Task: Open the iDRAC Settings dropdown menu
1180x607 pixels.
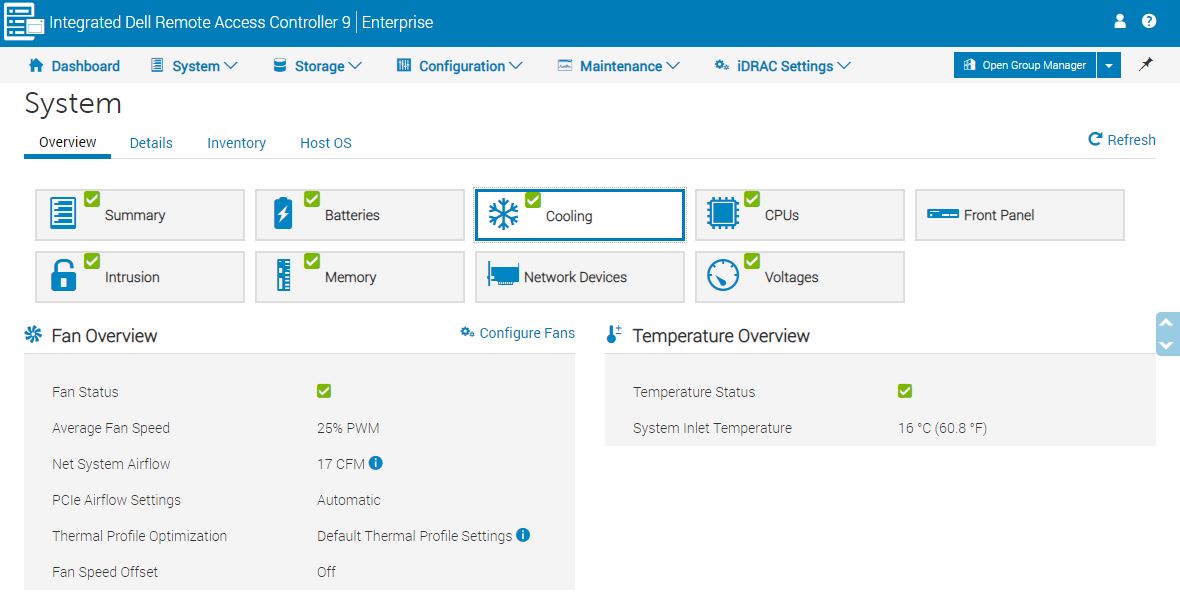Action: 783,66
